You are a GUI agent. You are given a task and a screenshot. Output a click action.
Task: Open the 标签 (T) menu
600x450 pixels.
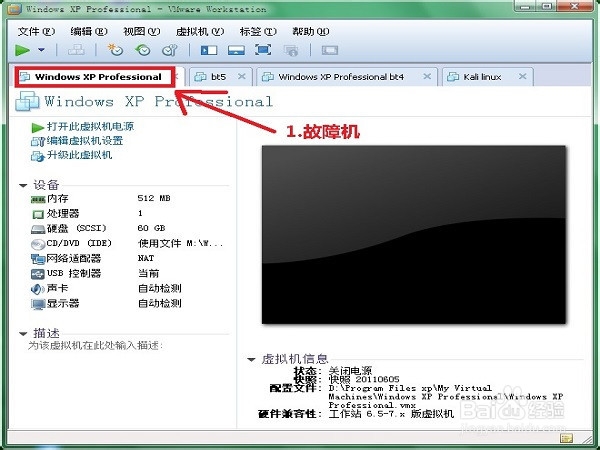click(x=258, y=31)
